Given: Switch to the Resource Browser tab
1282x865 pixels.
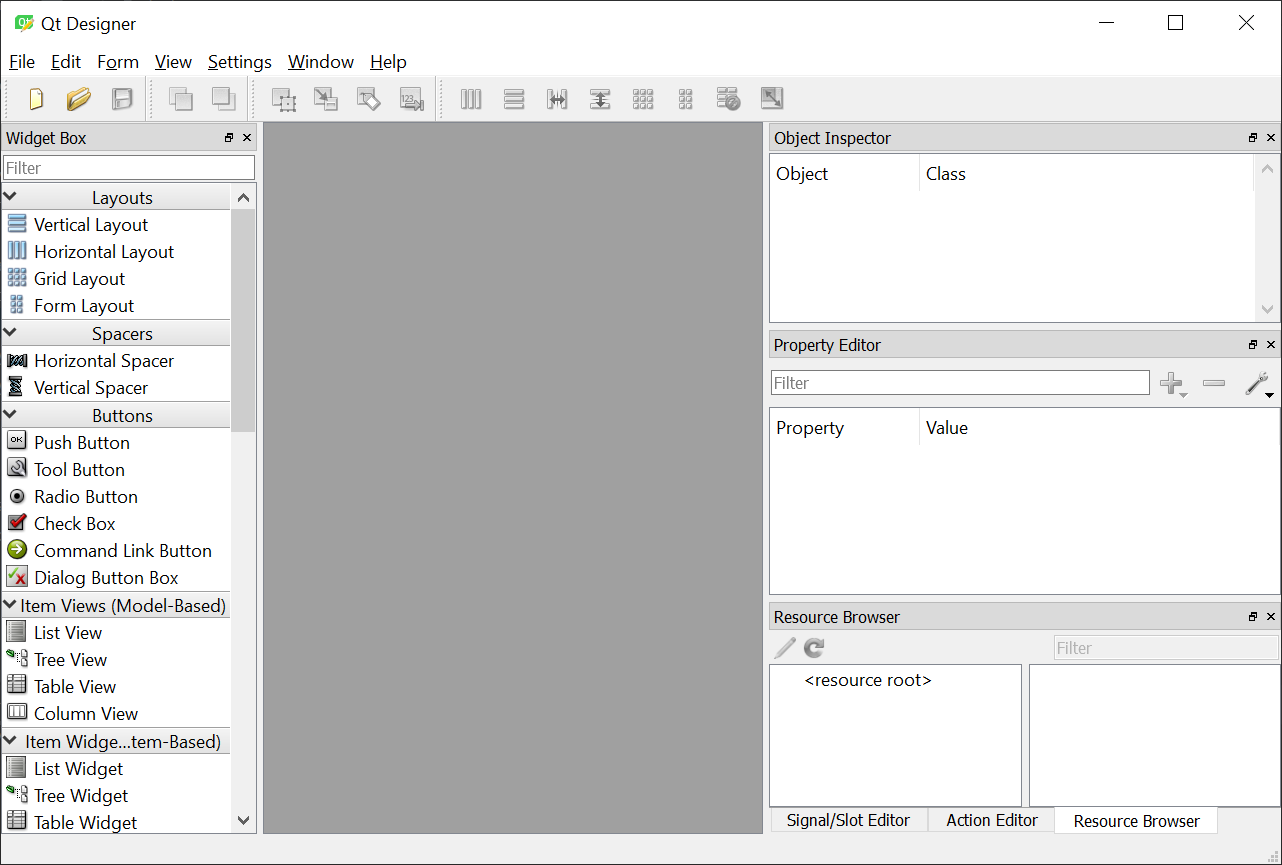Looking at the screenshot, I should [x=1136, y=821].
